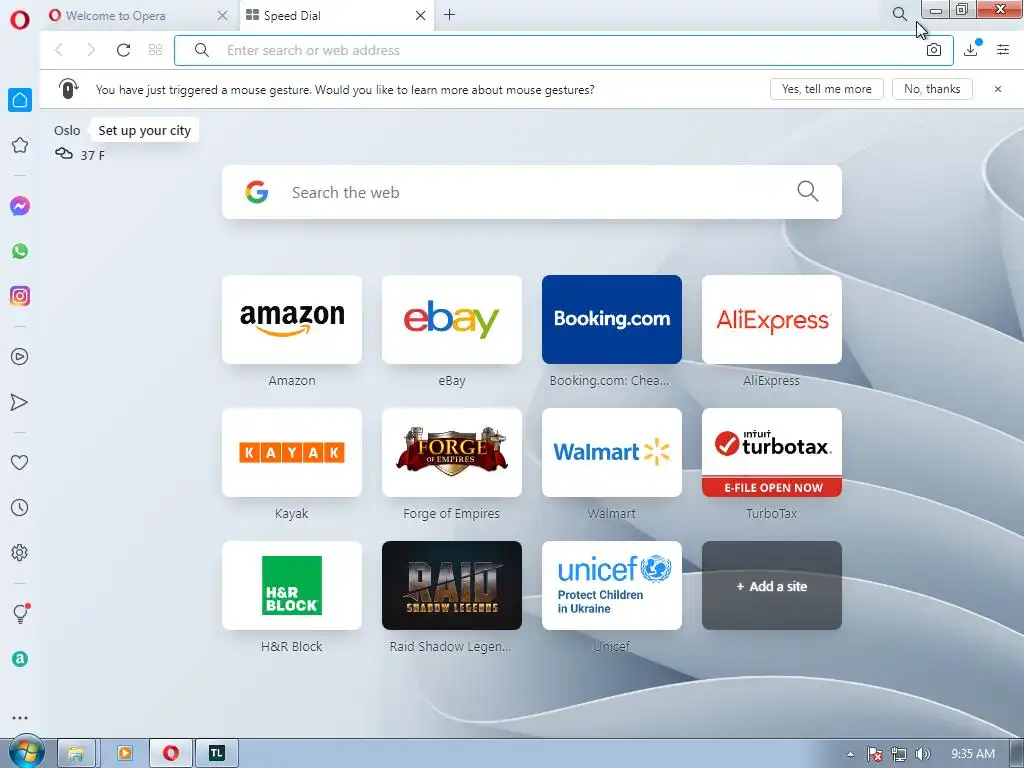Open the AliExpress speed dial tile
Viewport: 1024px width, 768px height.
pyautogui.click(x=772, y=319)
